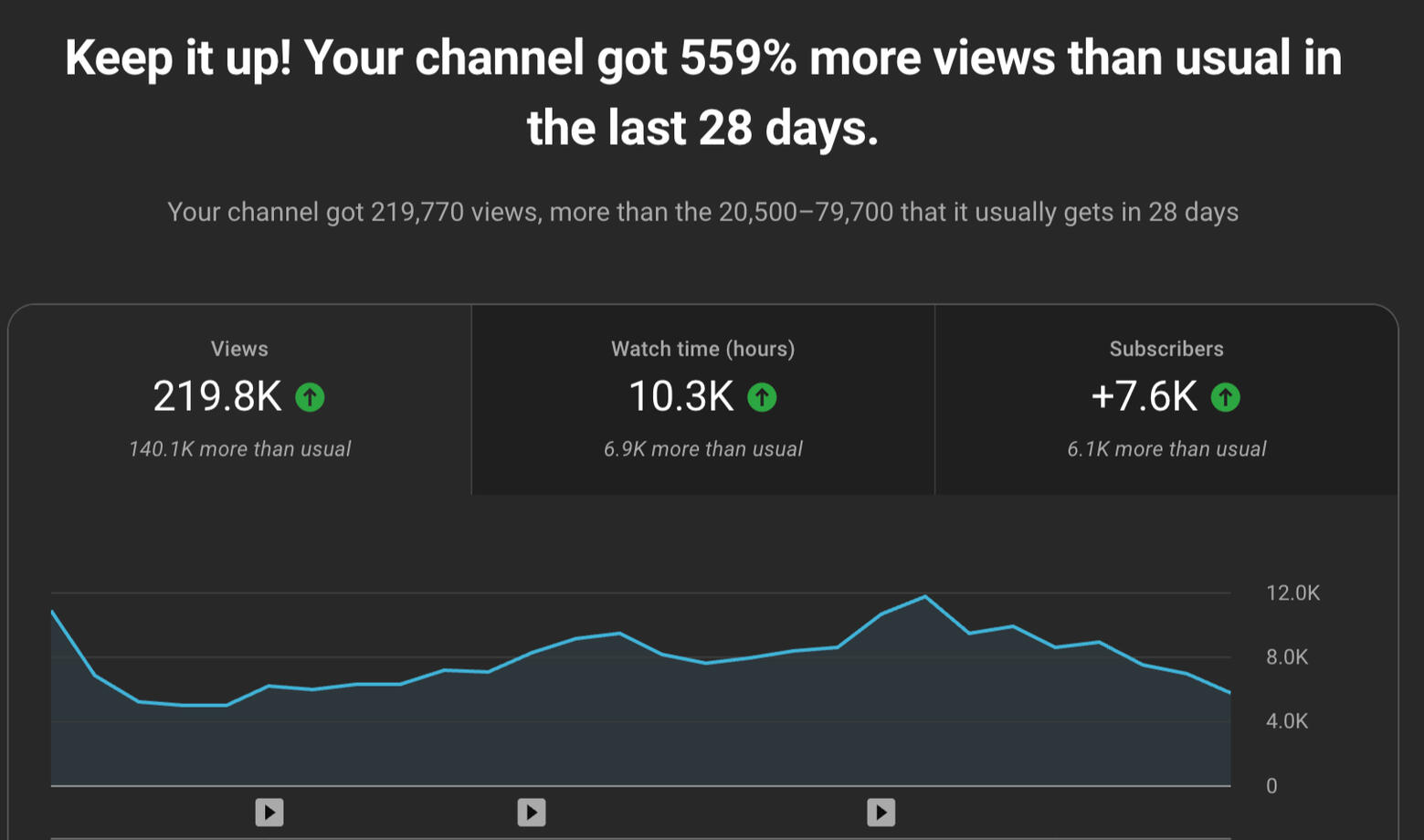
Task: Click the middle video published marker under chart
Action: click(x=531, y=812)
